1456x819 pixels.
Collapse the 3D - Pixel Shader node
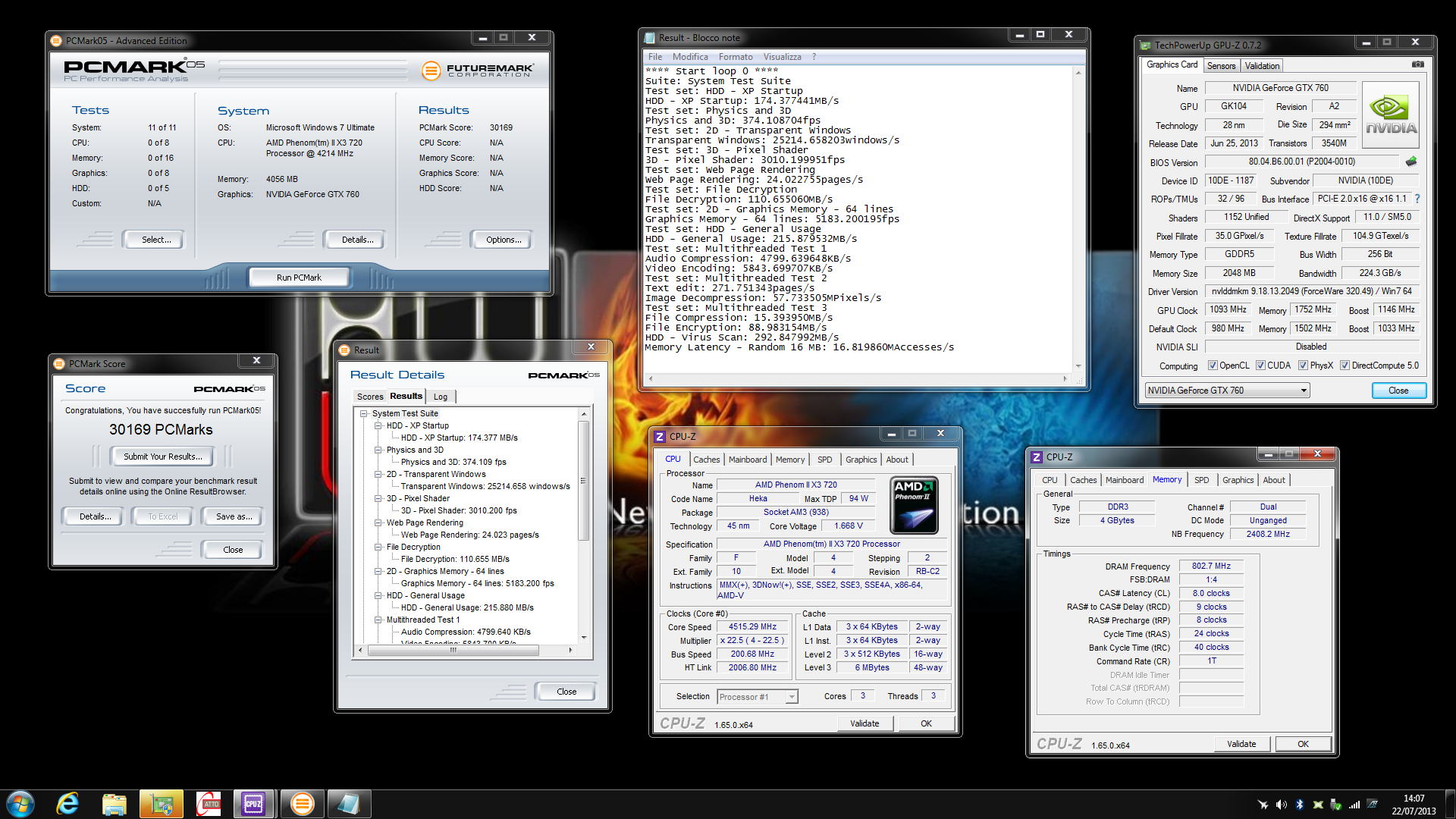pos(378,499)
